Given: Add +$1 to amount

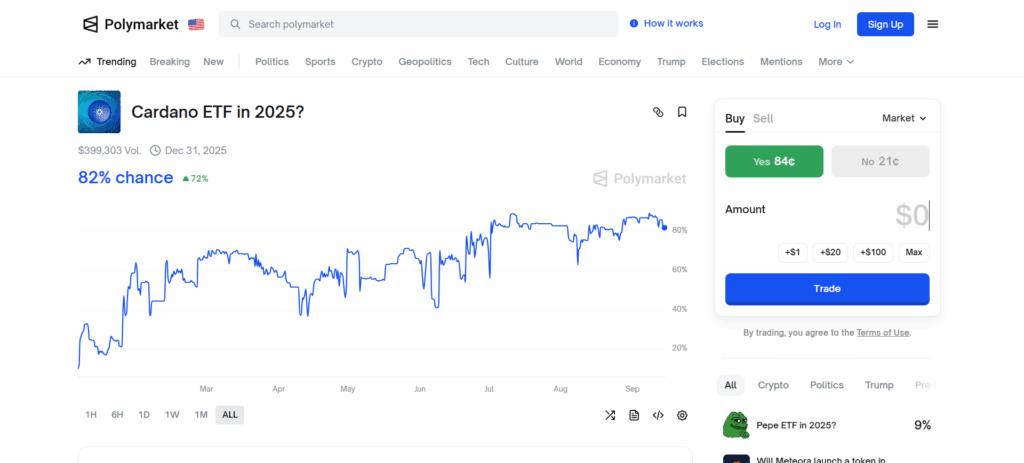Looking at the screenshot, I should coord(793,253).
